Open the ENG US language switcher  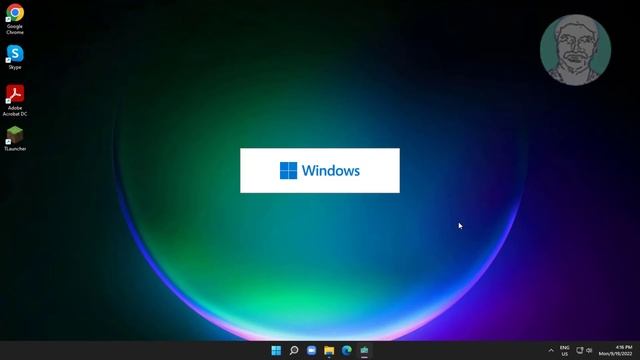click(x=564, y=351)
